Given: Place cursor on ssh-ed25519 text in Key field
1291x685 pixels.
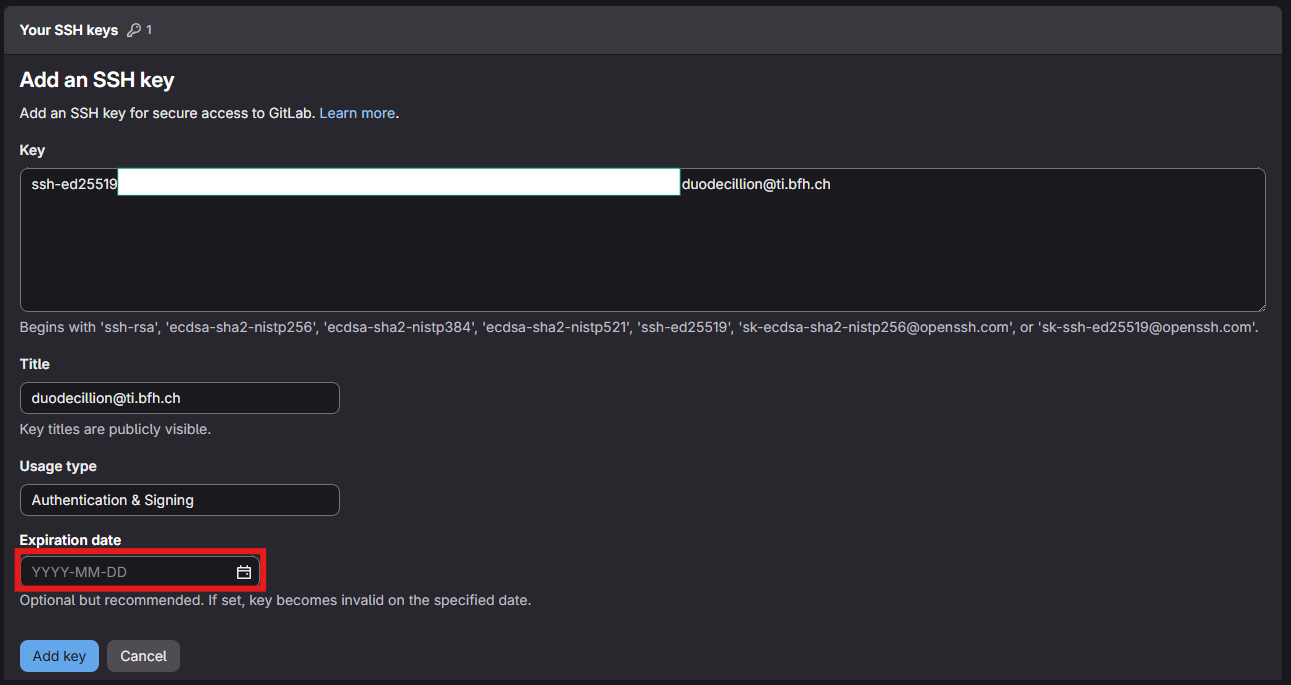Looking at the screenshot, I should pos(74,184).
